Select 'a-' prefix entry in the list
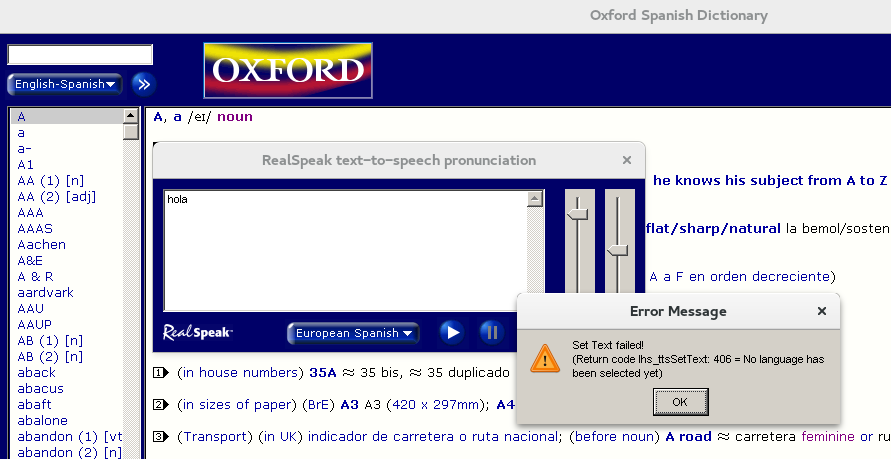Screen dimensions: 891x459 click(x=24, y=148)
